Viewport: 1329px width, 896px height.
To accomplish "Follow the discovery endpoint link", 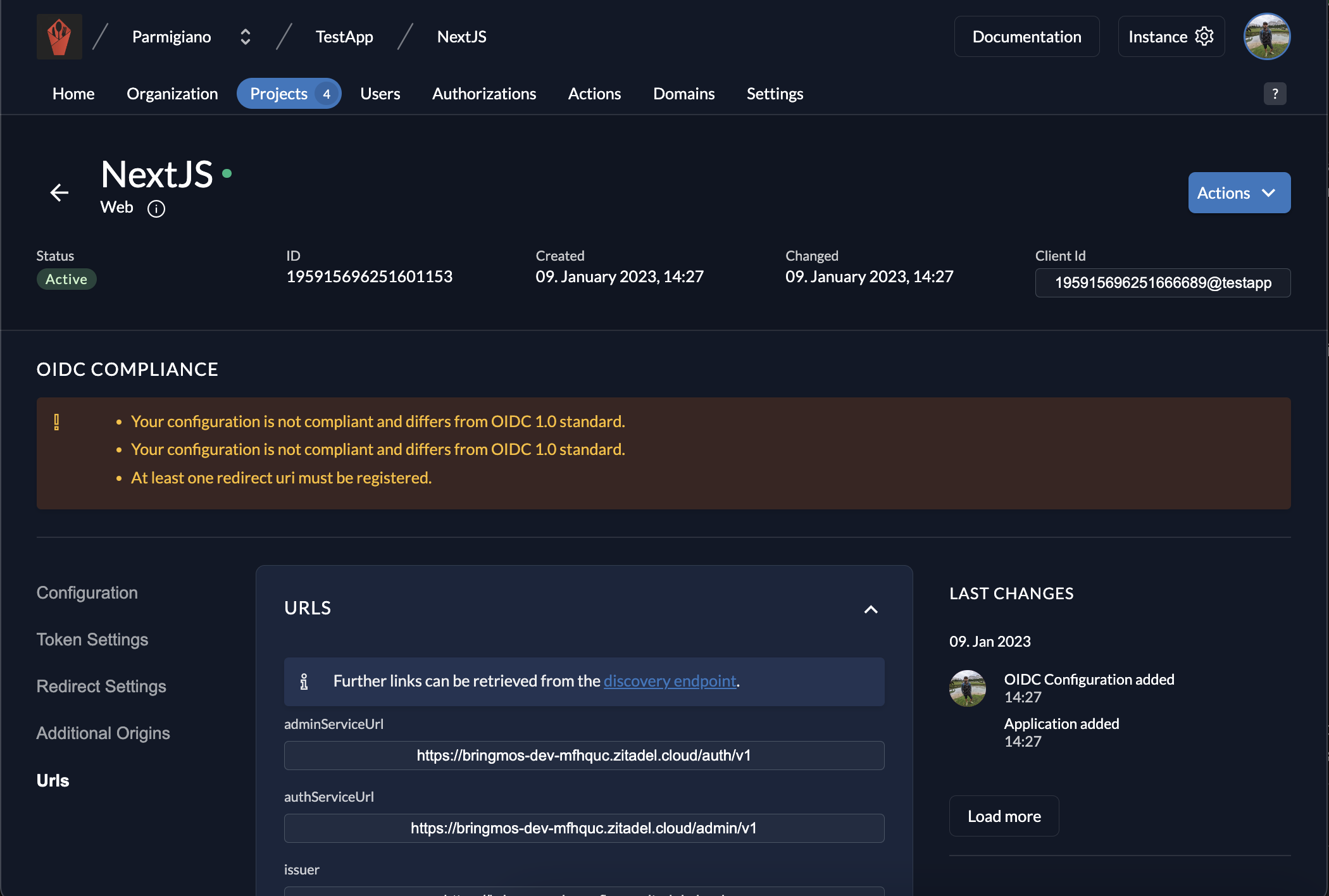I will coord(670,681).
